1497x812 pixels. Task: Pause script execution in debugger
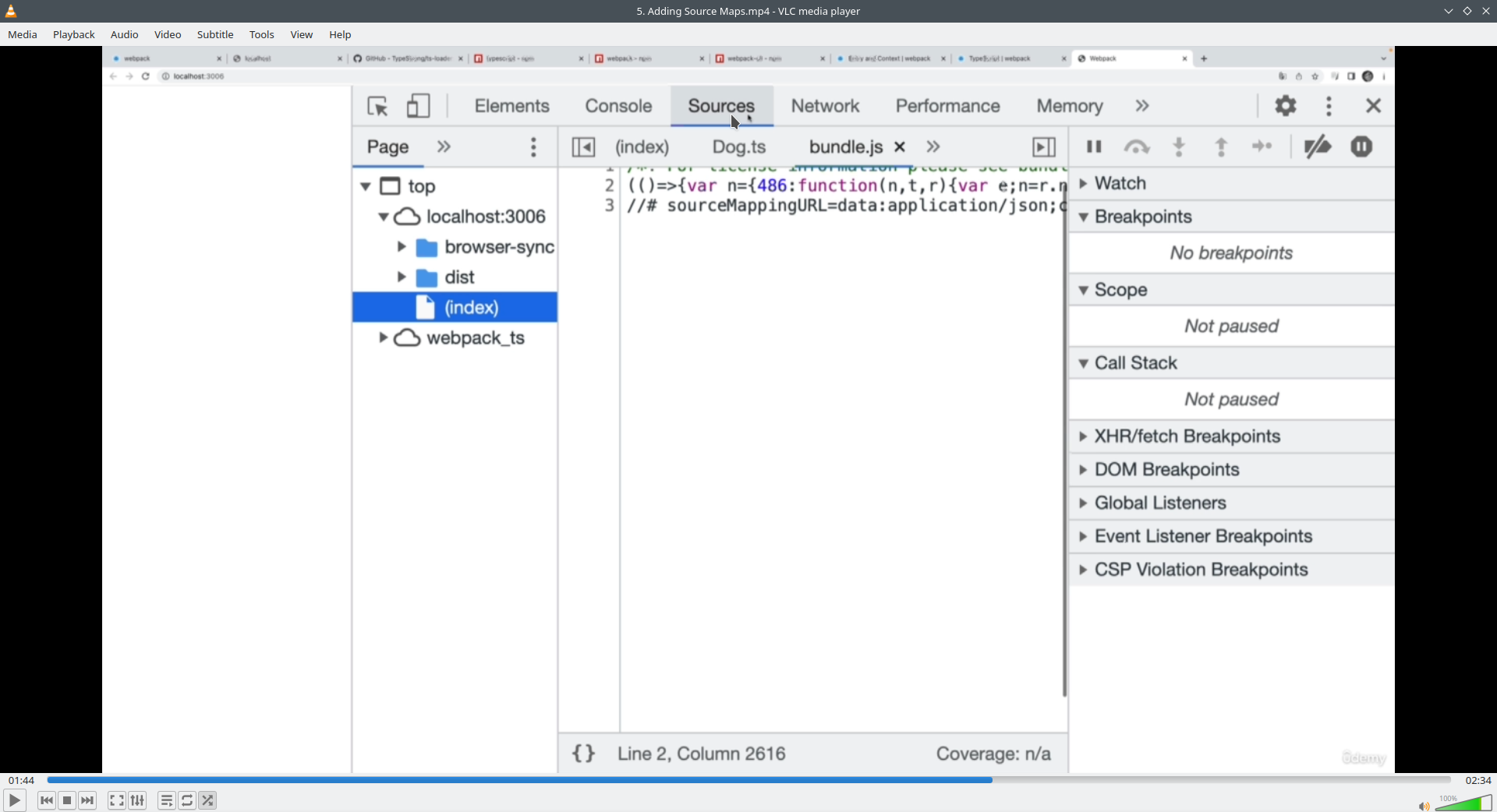tap(1094, 147)
